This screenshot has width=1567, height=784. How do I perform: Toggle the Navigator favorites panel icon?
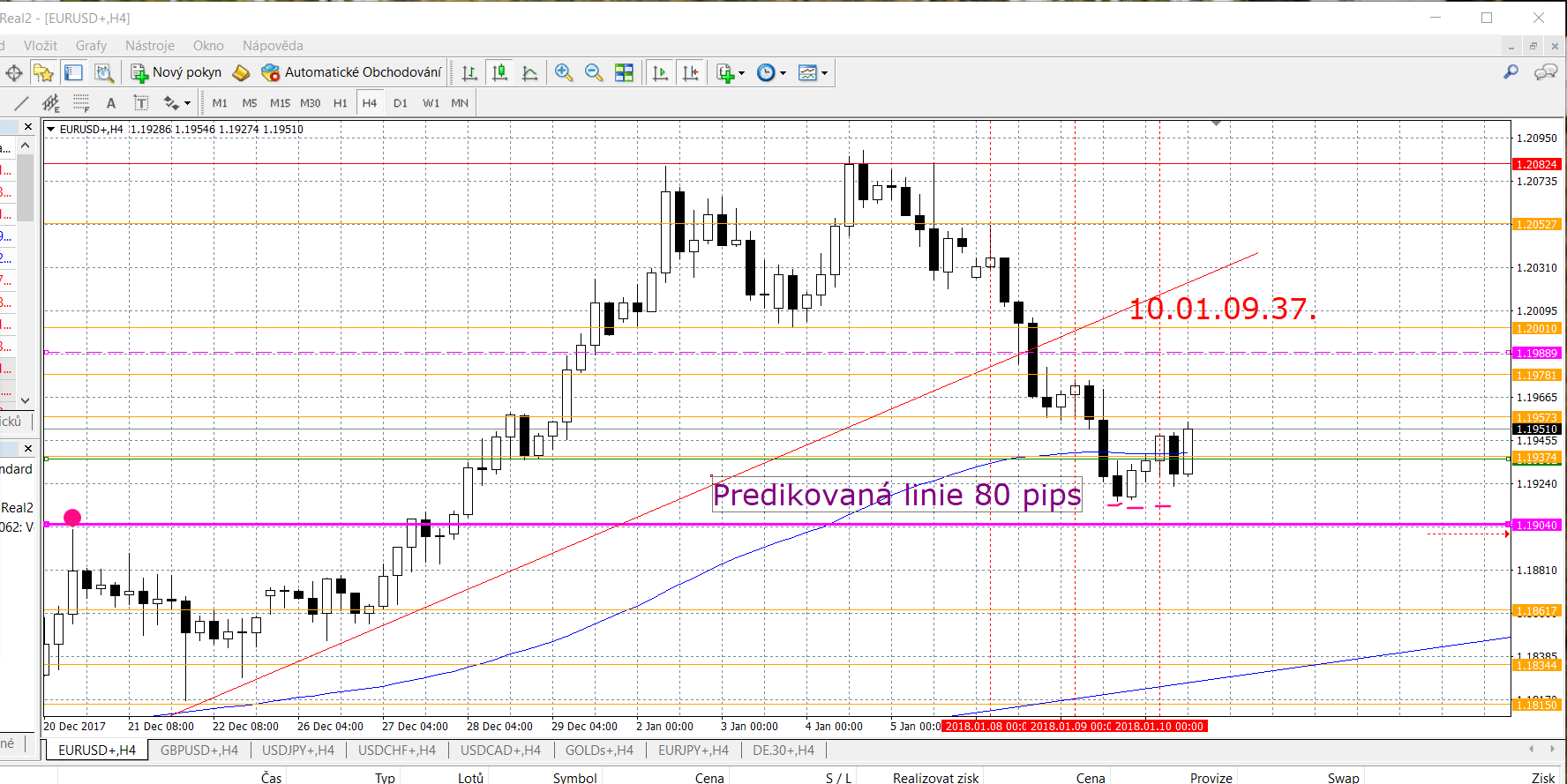pyautogui.click(x=43, y=73)
